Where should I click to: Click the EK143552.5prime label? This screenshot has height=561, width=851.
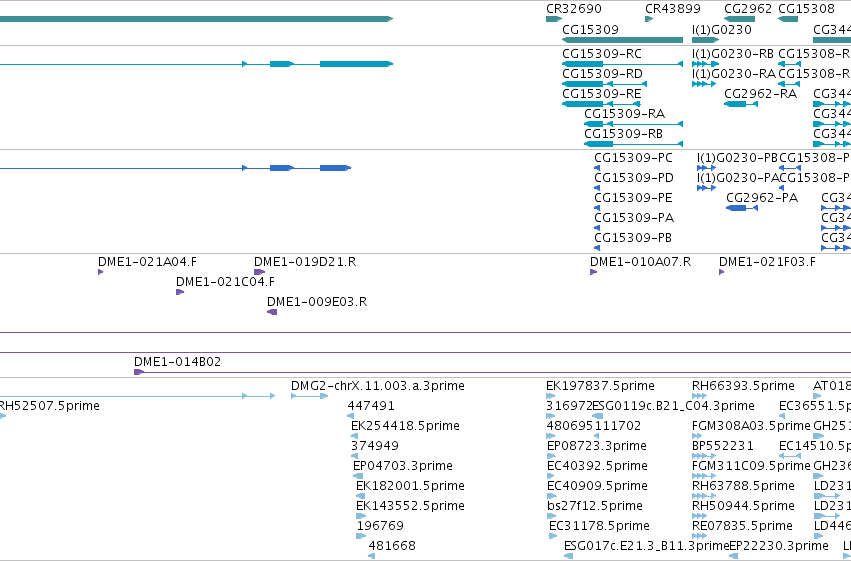[x=410, y=506]
